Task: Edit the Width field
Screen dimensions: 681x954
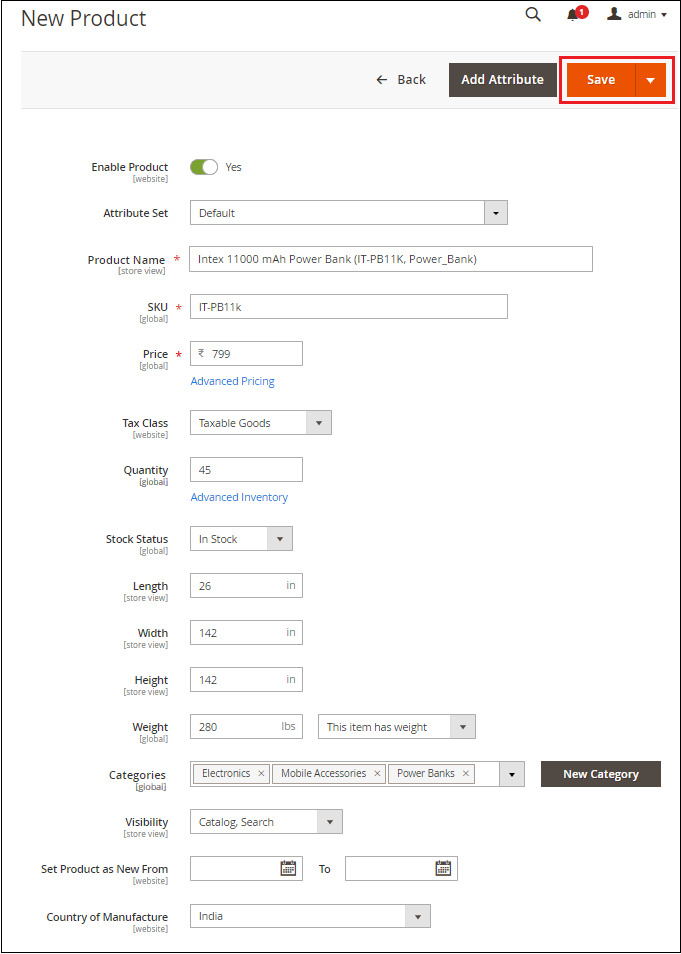Action: (246, 633)
